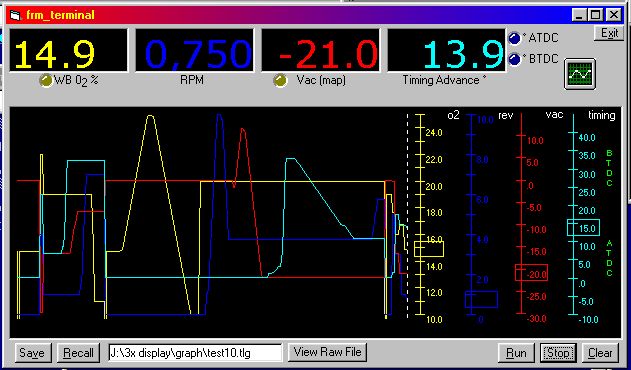Click the yellow o2 scale marker box

(429, 249)
